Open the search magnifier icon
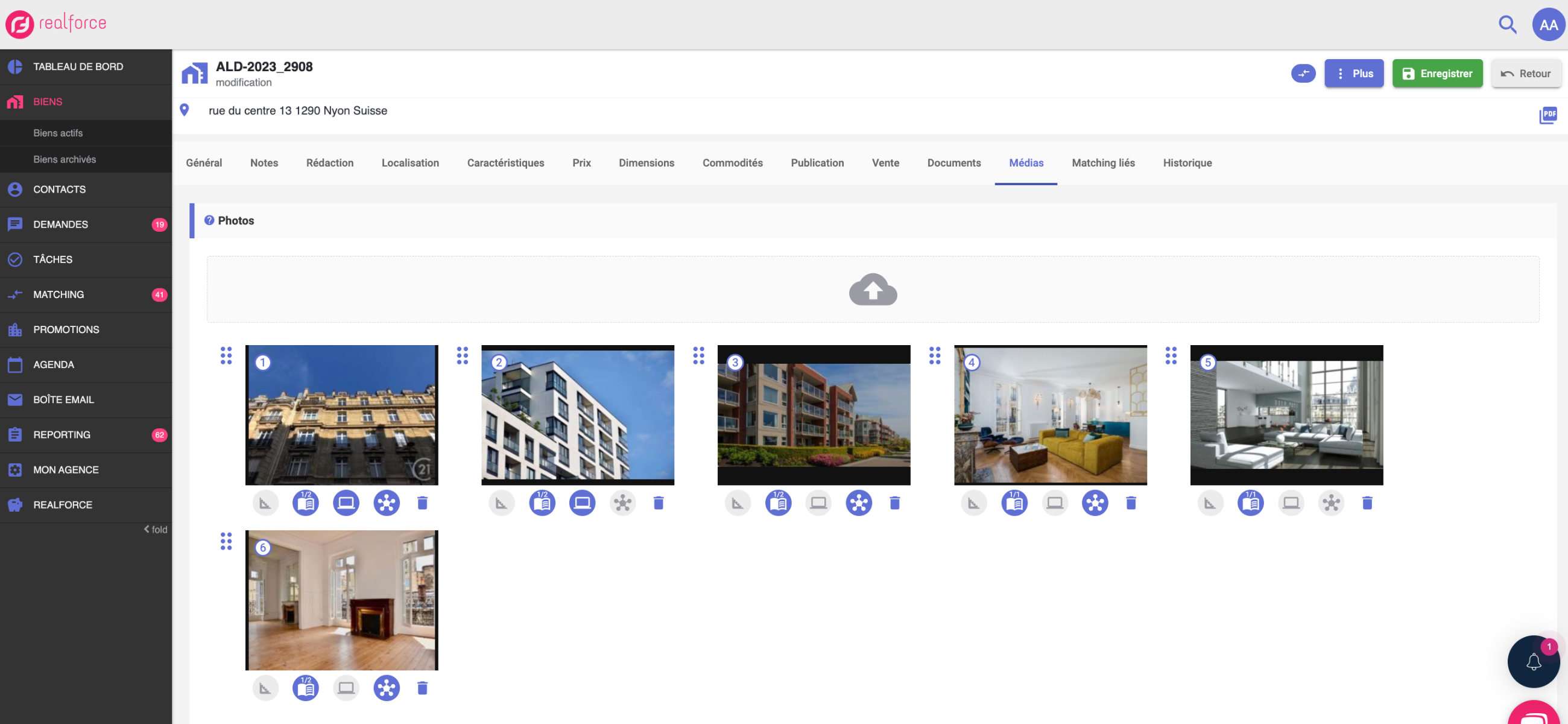The image size is (1568, 724). click(1507, 24)
